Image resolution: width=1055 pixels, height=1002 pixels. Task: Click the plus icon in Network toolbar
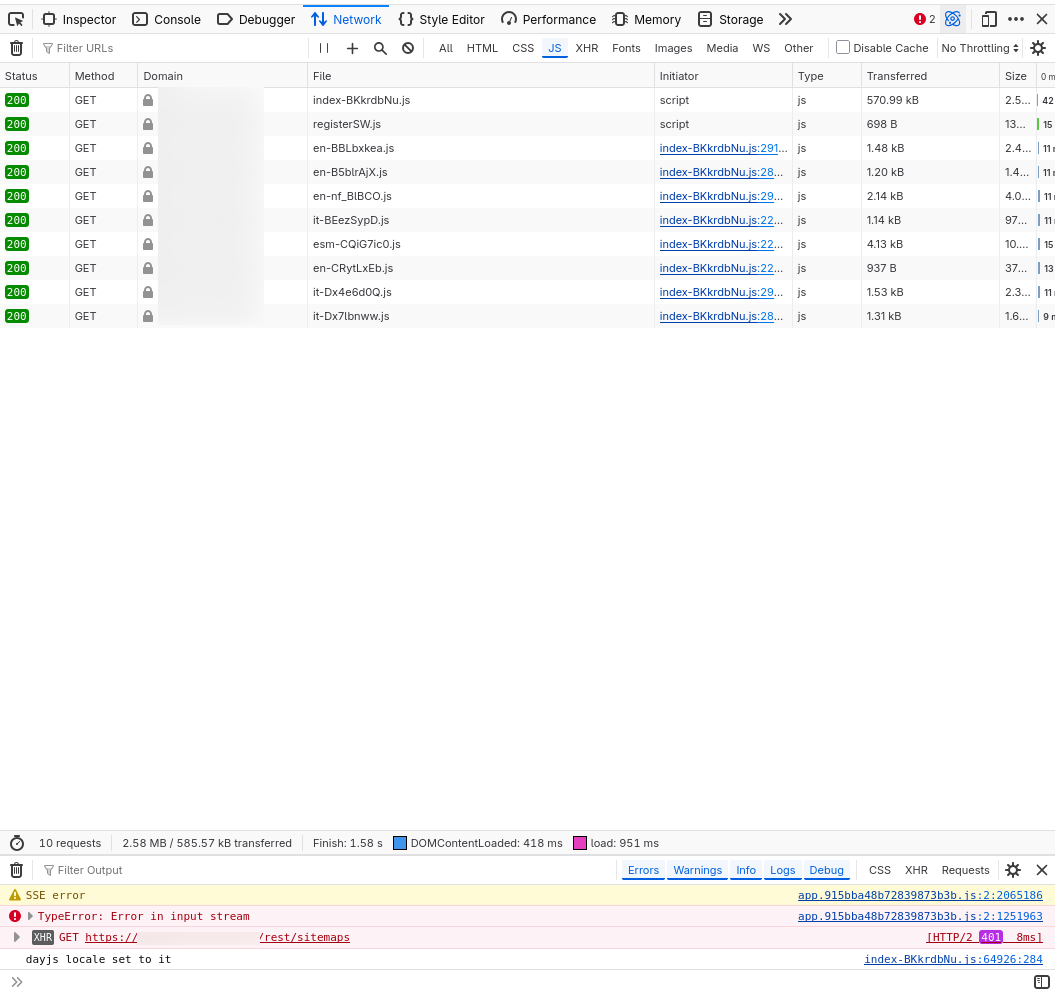pos(352,48)
